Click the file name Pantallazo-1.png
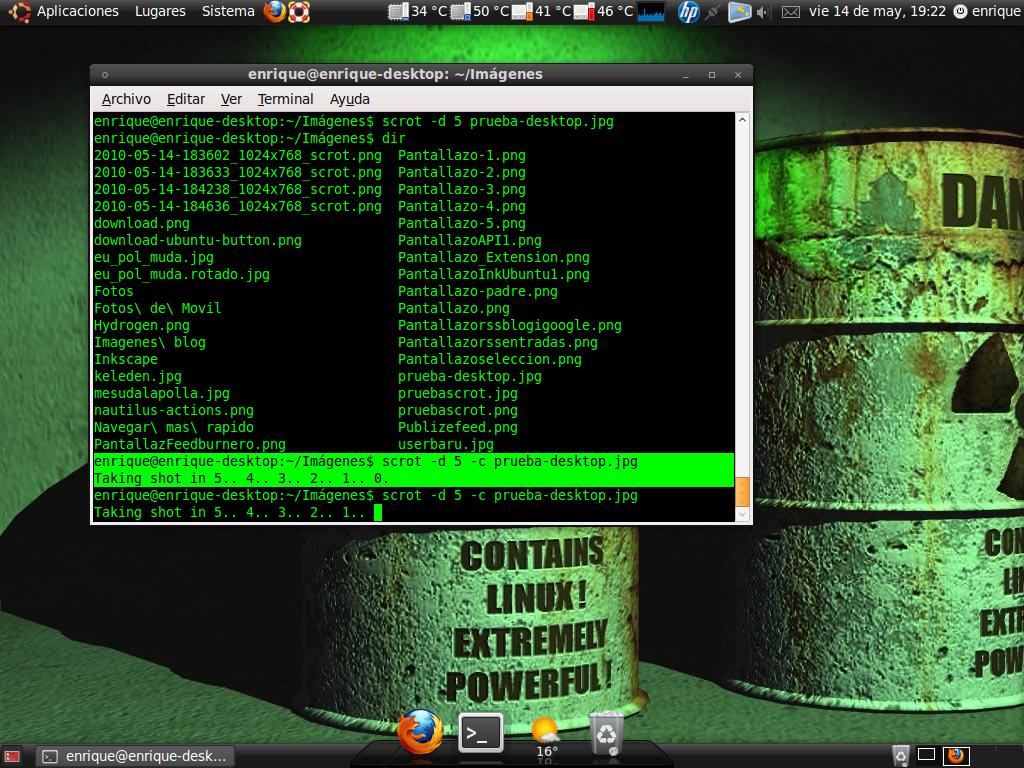The height and width of the screenshot is (768, 1024). (462, 155)
